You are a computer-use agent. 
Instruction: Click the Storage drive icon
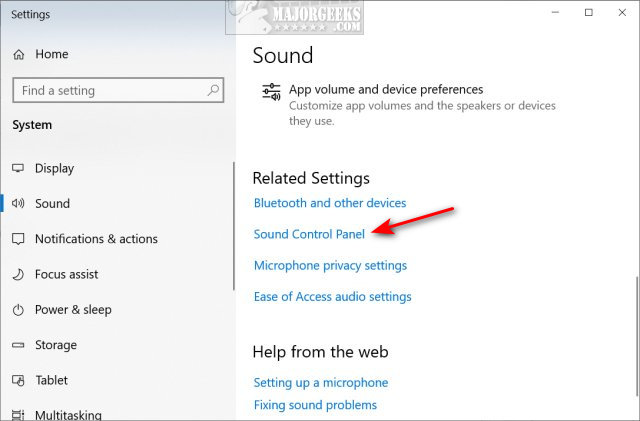18,345
